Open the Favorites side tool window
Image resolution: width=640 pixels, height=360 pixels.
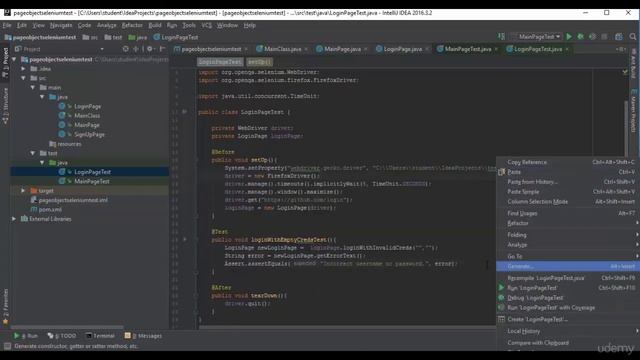tap(5, 306)
